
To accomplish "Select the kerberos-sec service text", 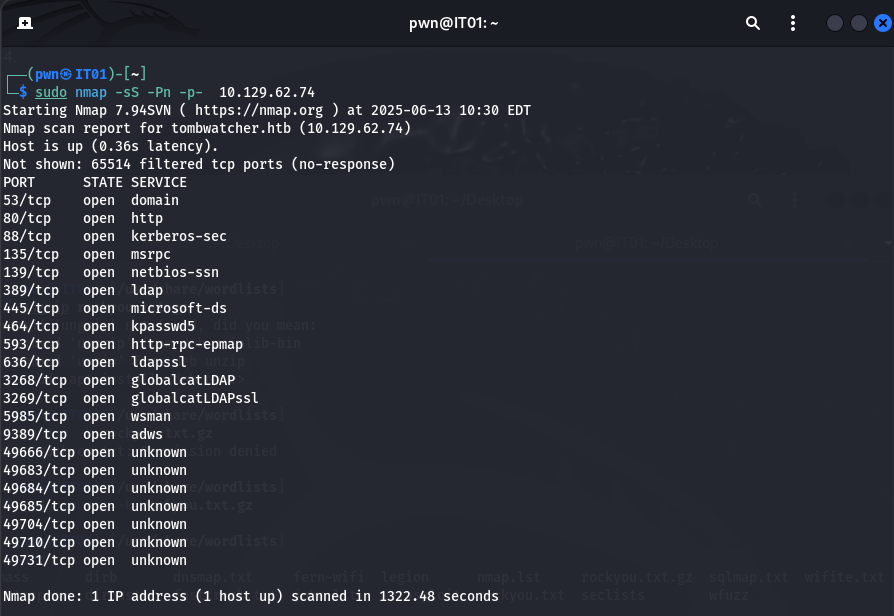I will coord(178,236).
